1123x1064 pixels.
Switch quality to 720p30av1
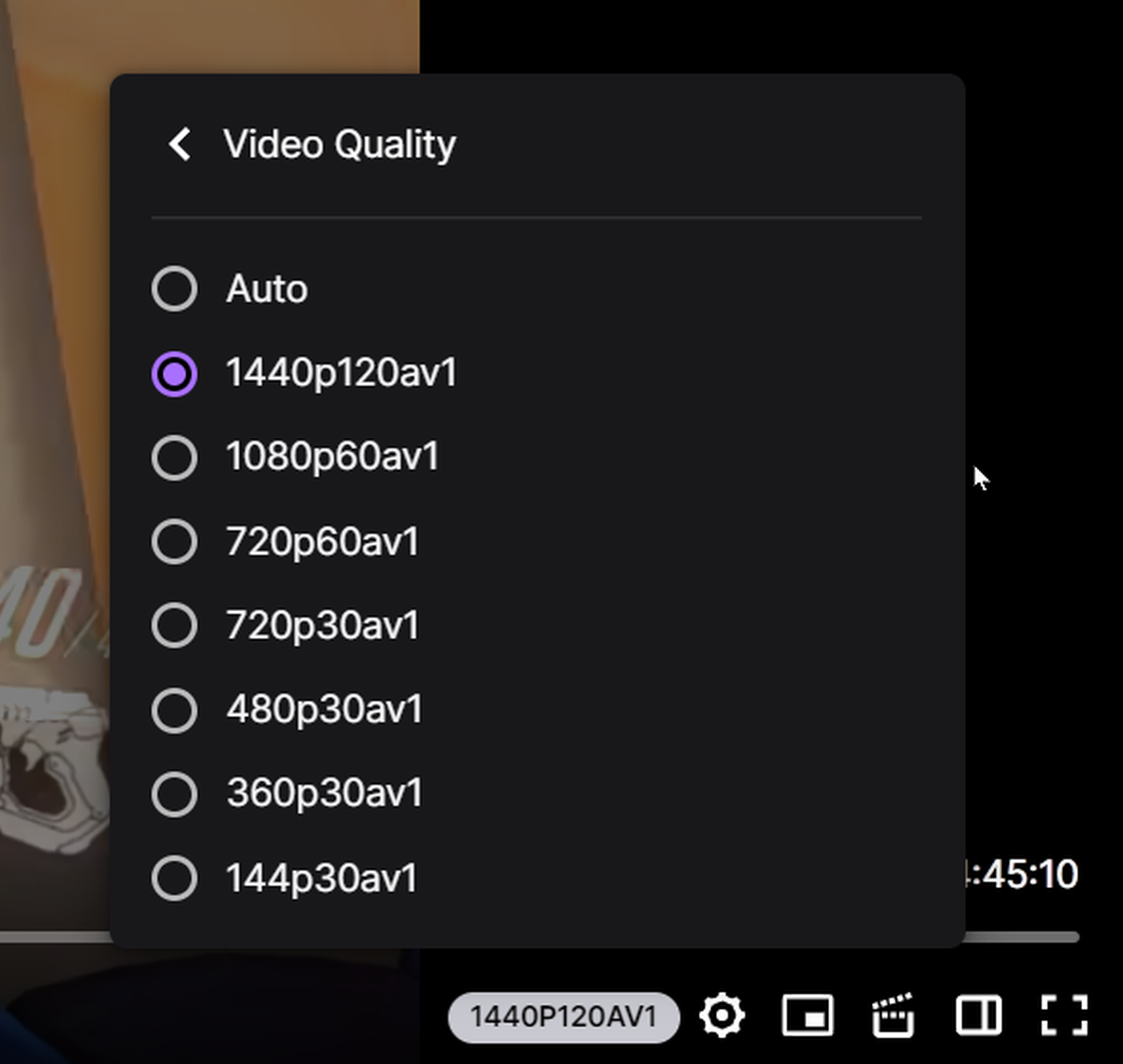[285, 626]
